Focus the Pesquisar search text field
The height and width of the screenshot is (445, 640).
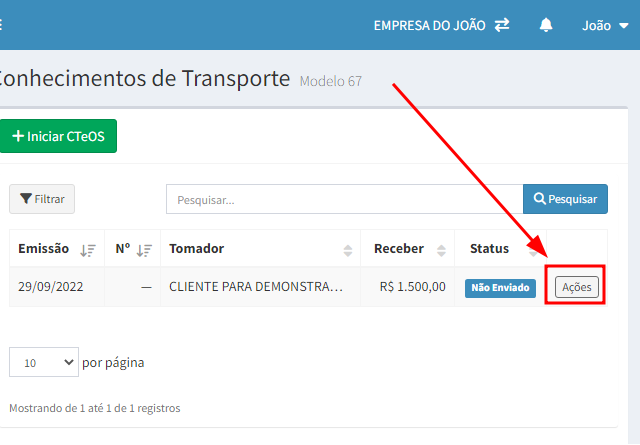point(344,199)
